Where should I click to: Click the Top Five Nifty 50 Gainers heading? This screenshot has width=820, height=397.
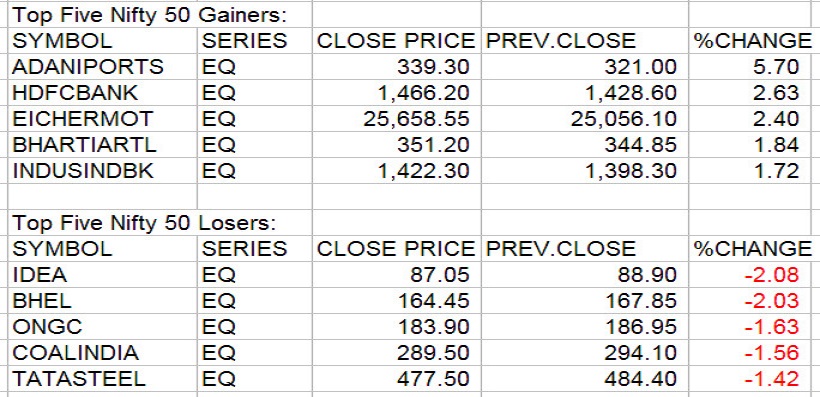point(150,15)
